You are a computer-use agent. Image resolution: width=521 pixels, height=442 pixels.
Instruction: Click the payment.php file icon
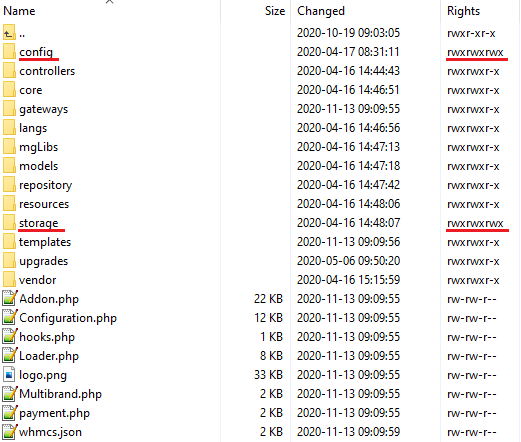(9, 412)
